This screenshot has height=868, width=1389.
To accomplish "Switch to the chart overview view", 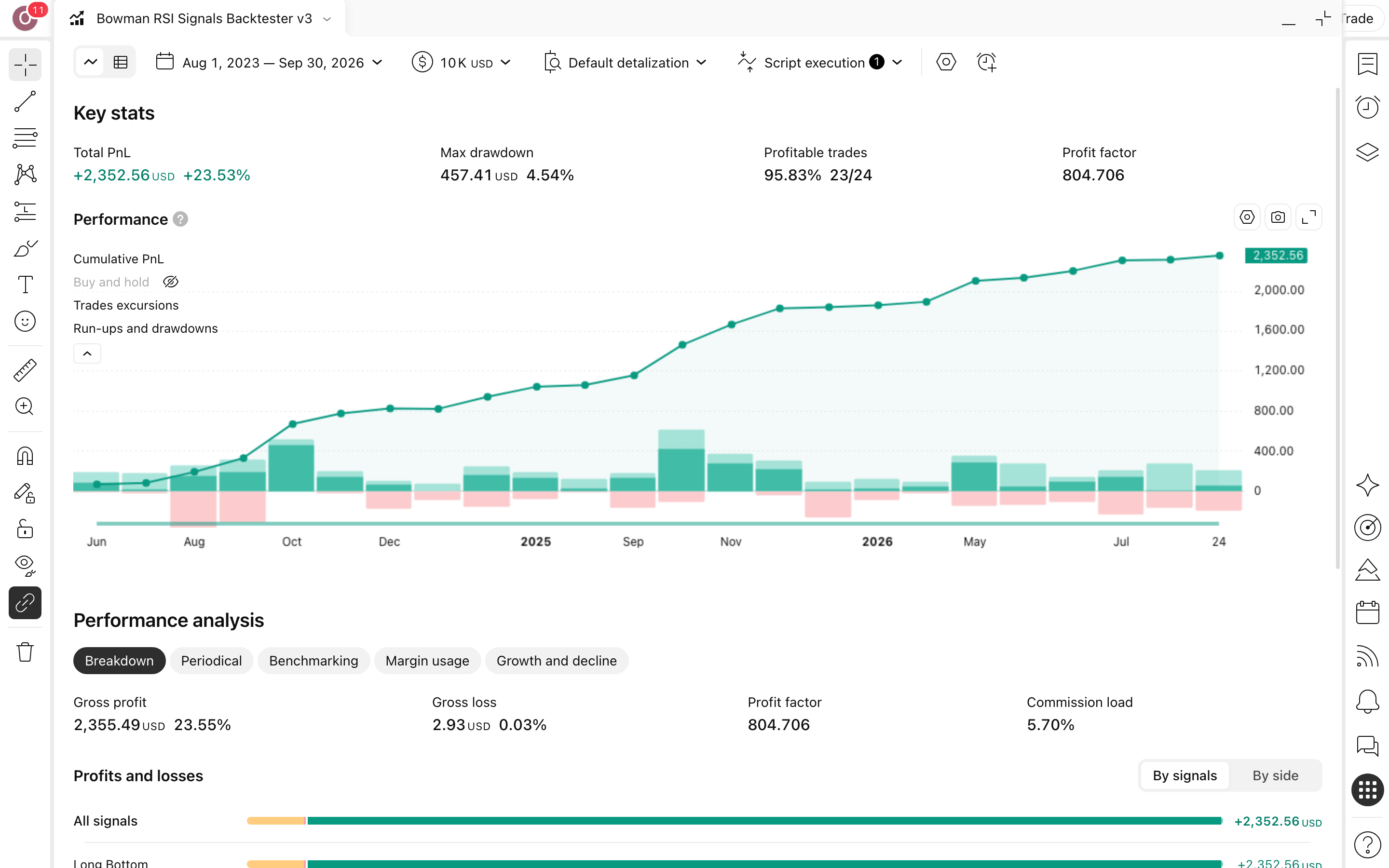I will pyautogui.click(x=90, y=62).
